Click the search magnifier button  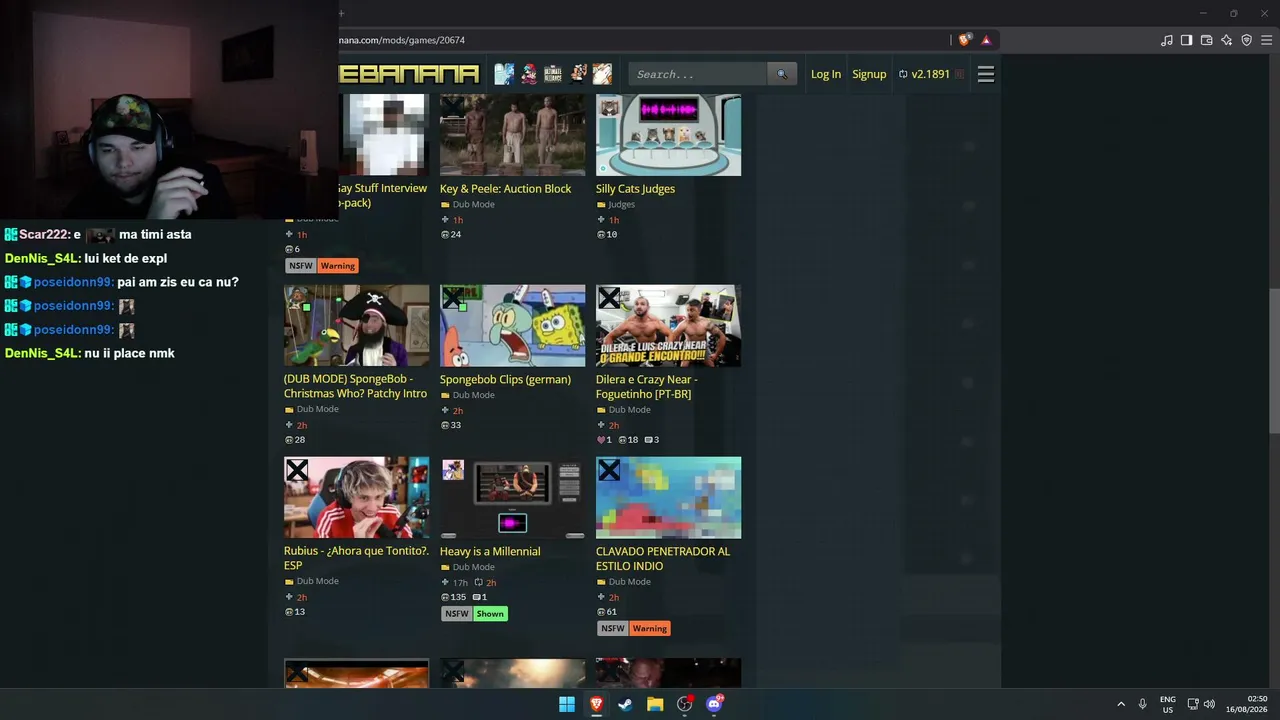[782, 74]
